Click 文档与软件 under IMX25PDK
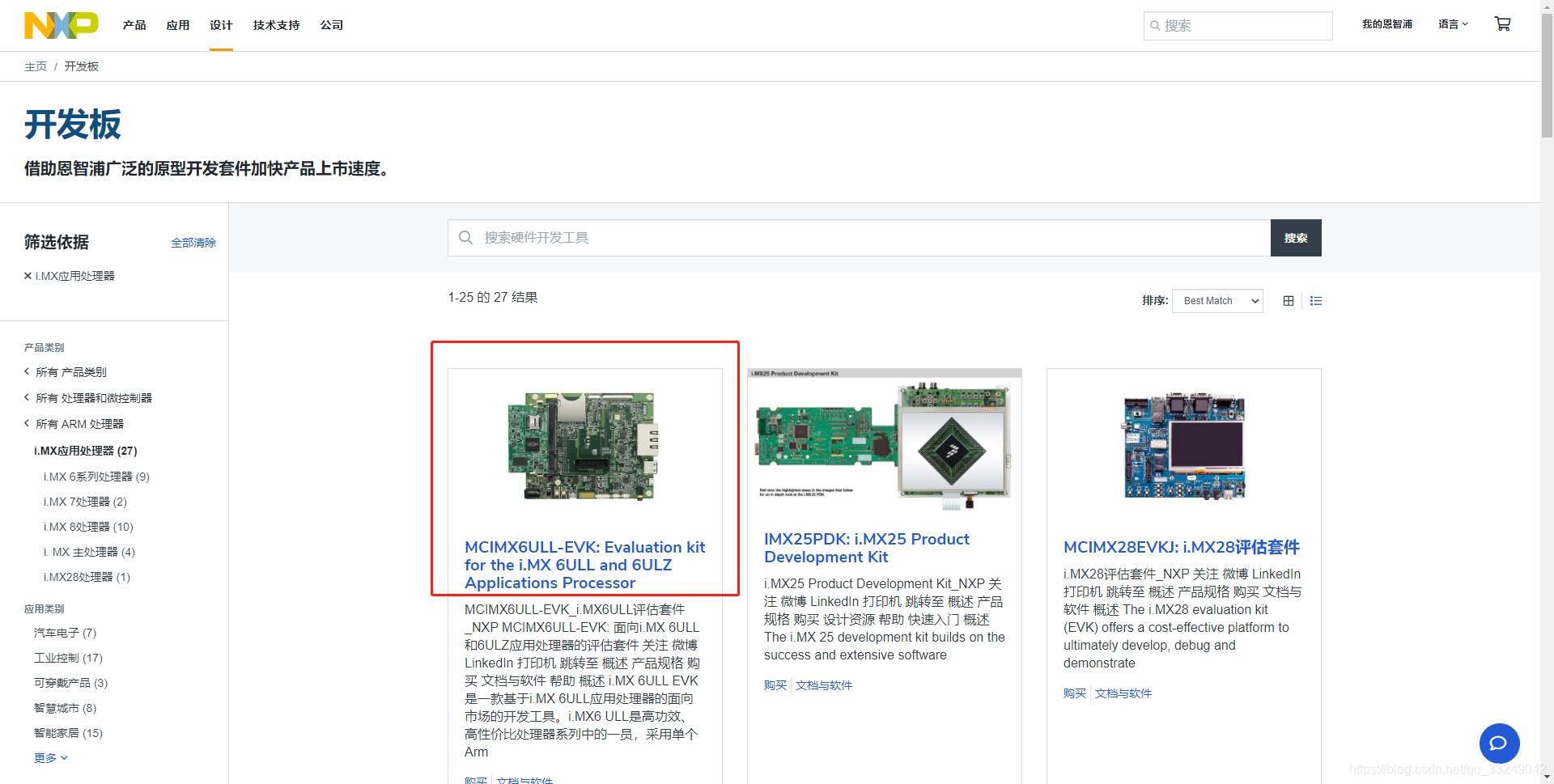Viewport: 1554px width, 784px height. tap(824, 685)
